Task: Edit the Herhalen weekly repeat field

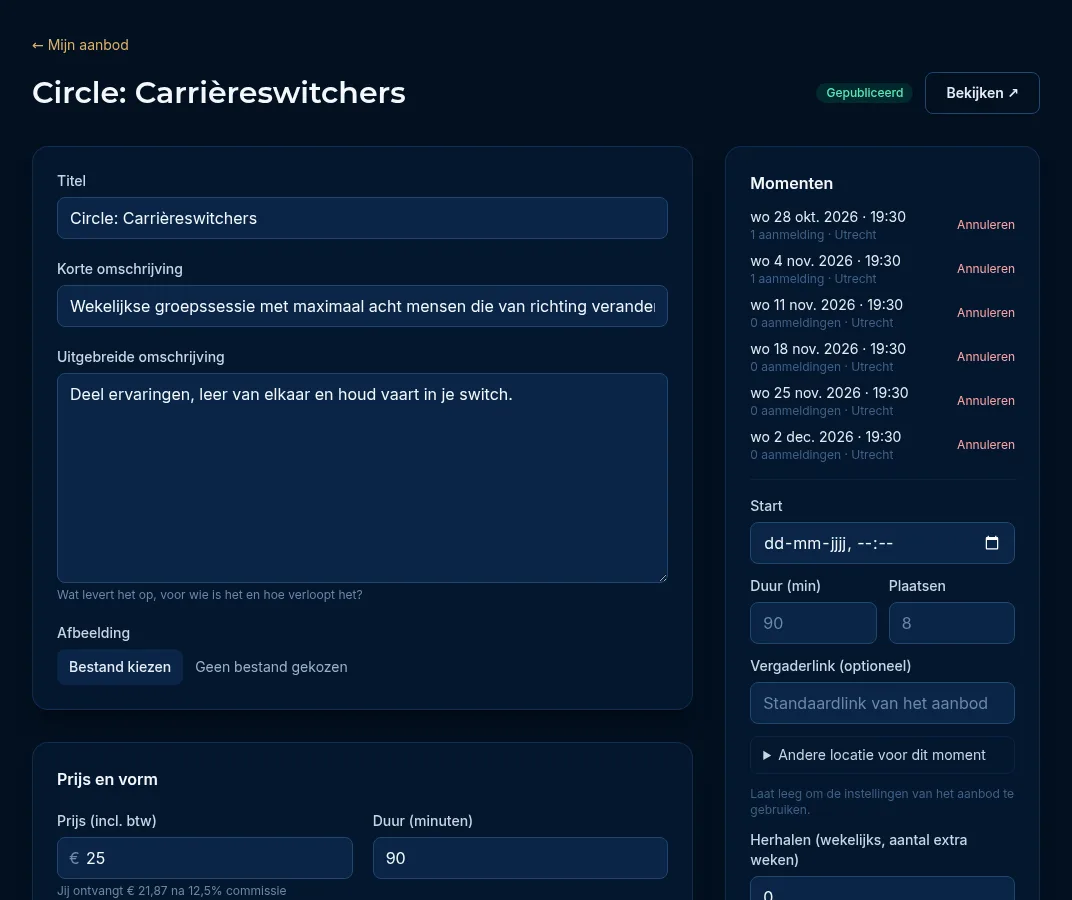Action: tap(882, 889)
